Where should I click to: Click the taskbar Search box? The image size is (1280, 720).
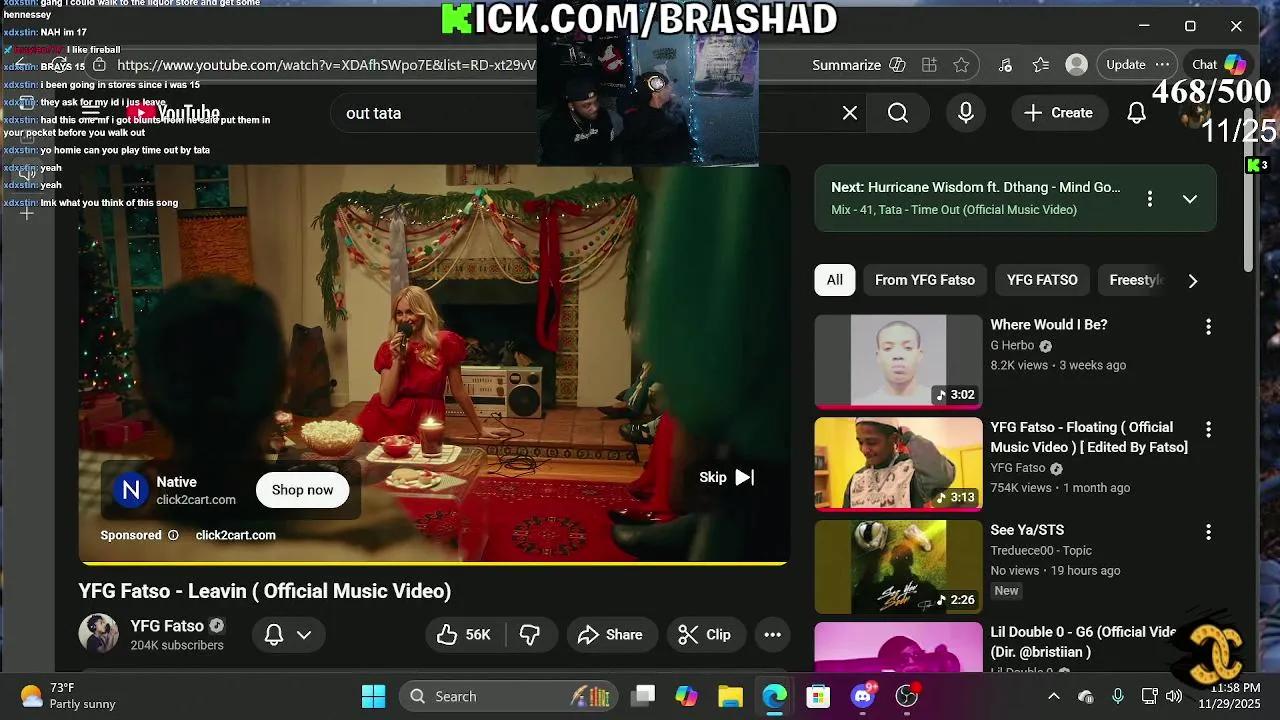507,697
